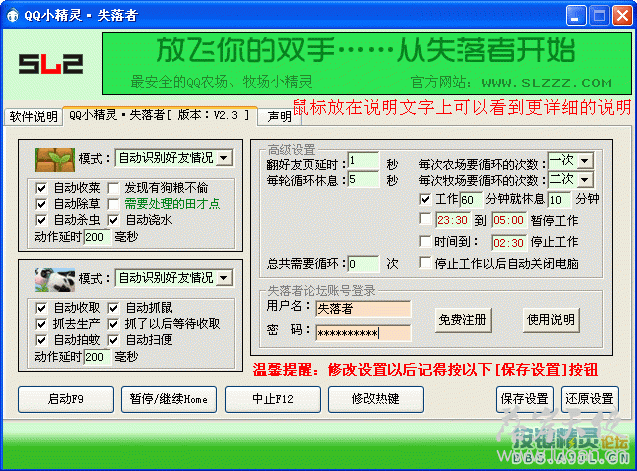This screenshot has height=471, width=637.
Task: Click the title bar penguin icon
Action: 13,15
